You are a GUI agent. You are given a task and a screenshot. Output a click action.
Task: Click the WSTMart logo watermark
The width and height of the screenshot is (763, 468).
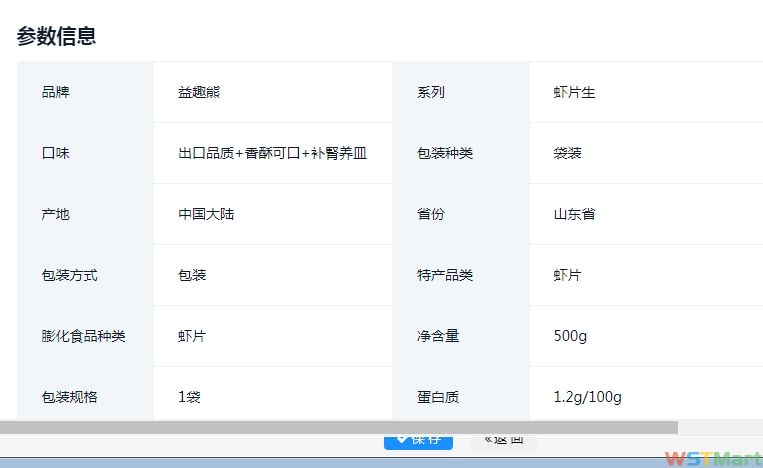click(712, 458)
